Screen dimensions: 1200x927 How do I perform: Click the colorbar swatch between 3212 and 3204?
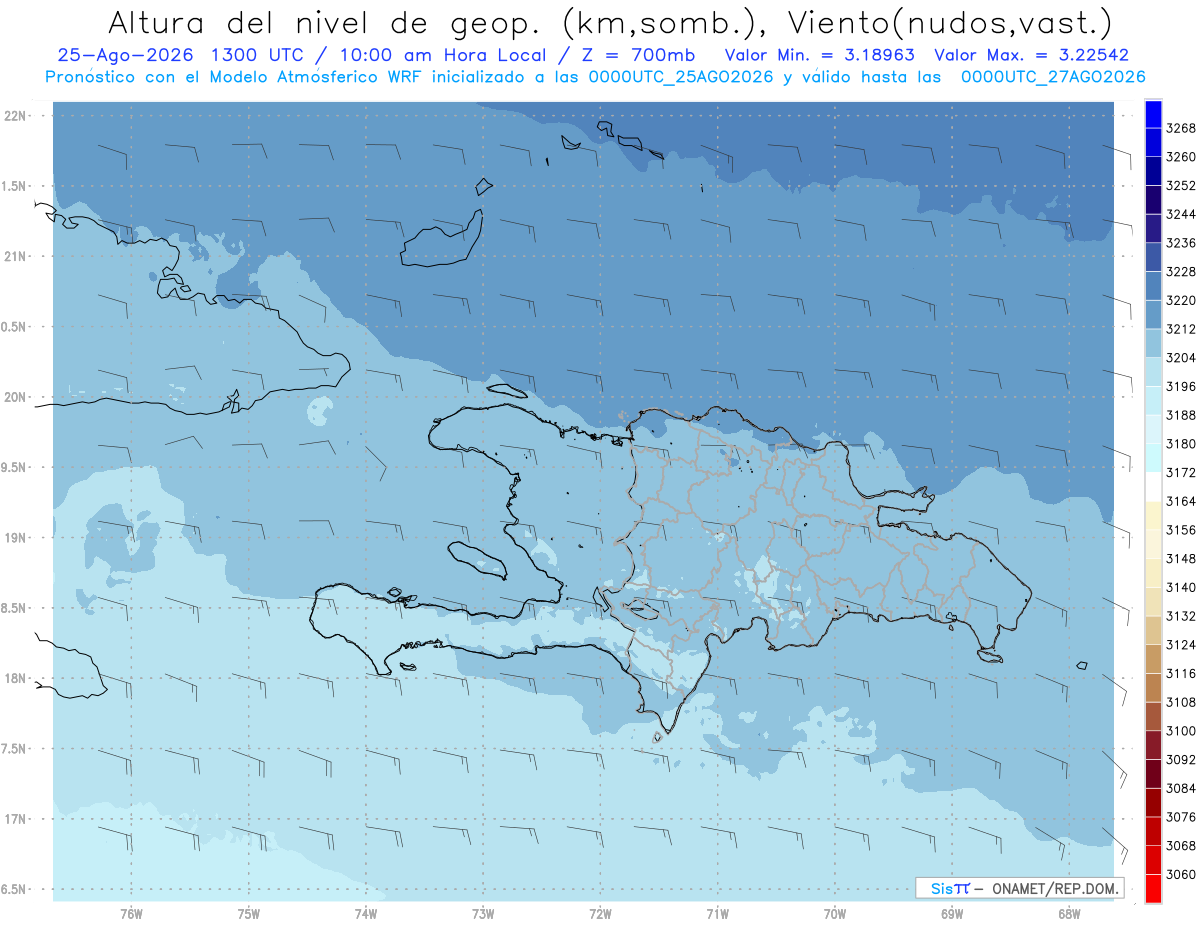(1152, 343)
